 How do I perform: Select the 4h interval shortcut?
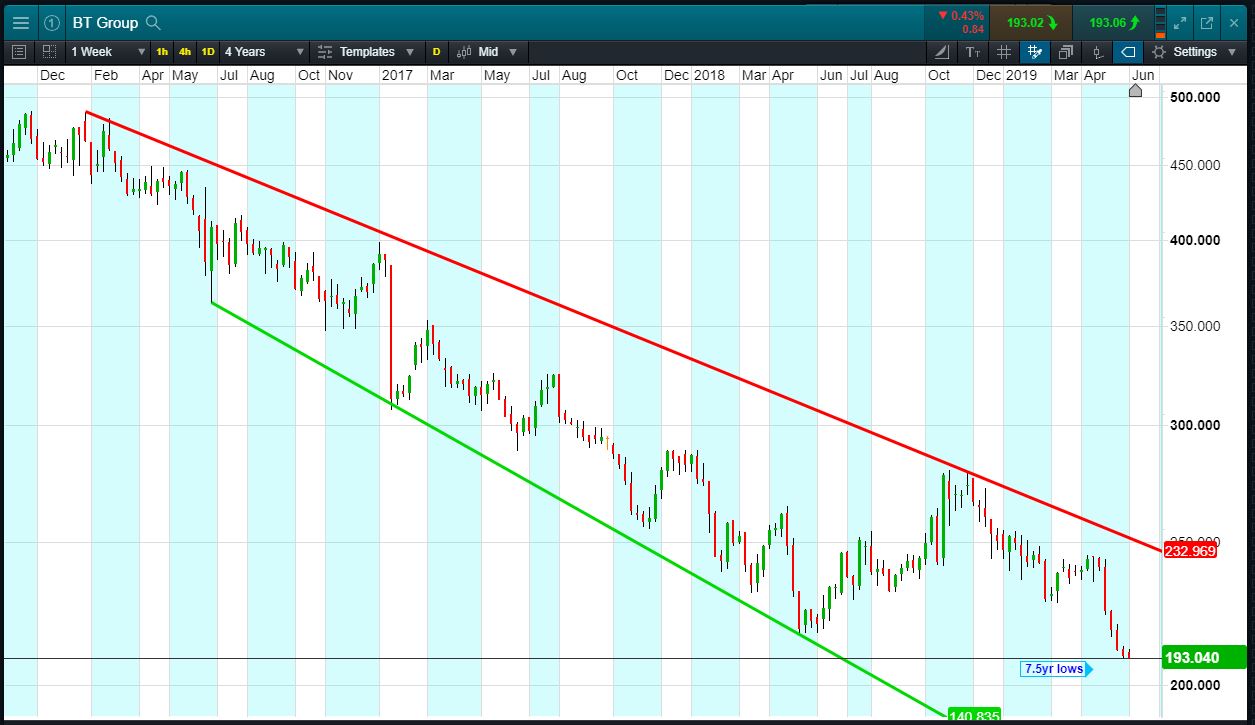click(x=185, y=51)
